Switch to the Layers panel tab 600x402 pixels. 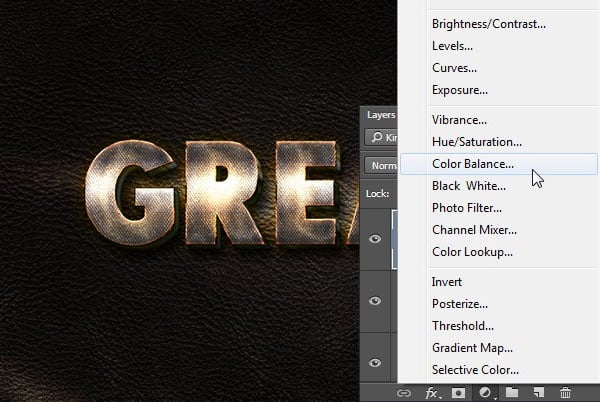click(380, 114)
